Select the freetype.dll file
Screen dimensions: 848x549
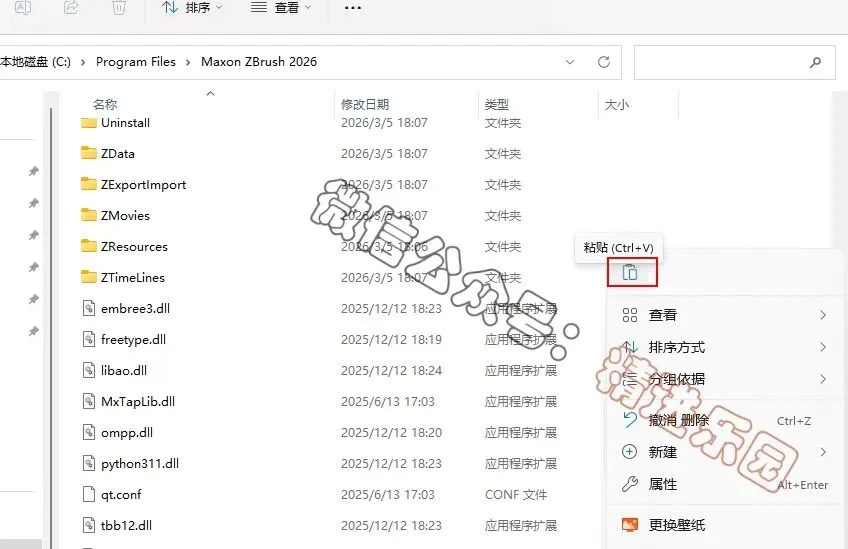point(133,340)
